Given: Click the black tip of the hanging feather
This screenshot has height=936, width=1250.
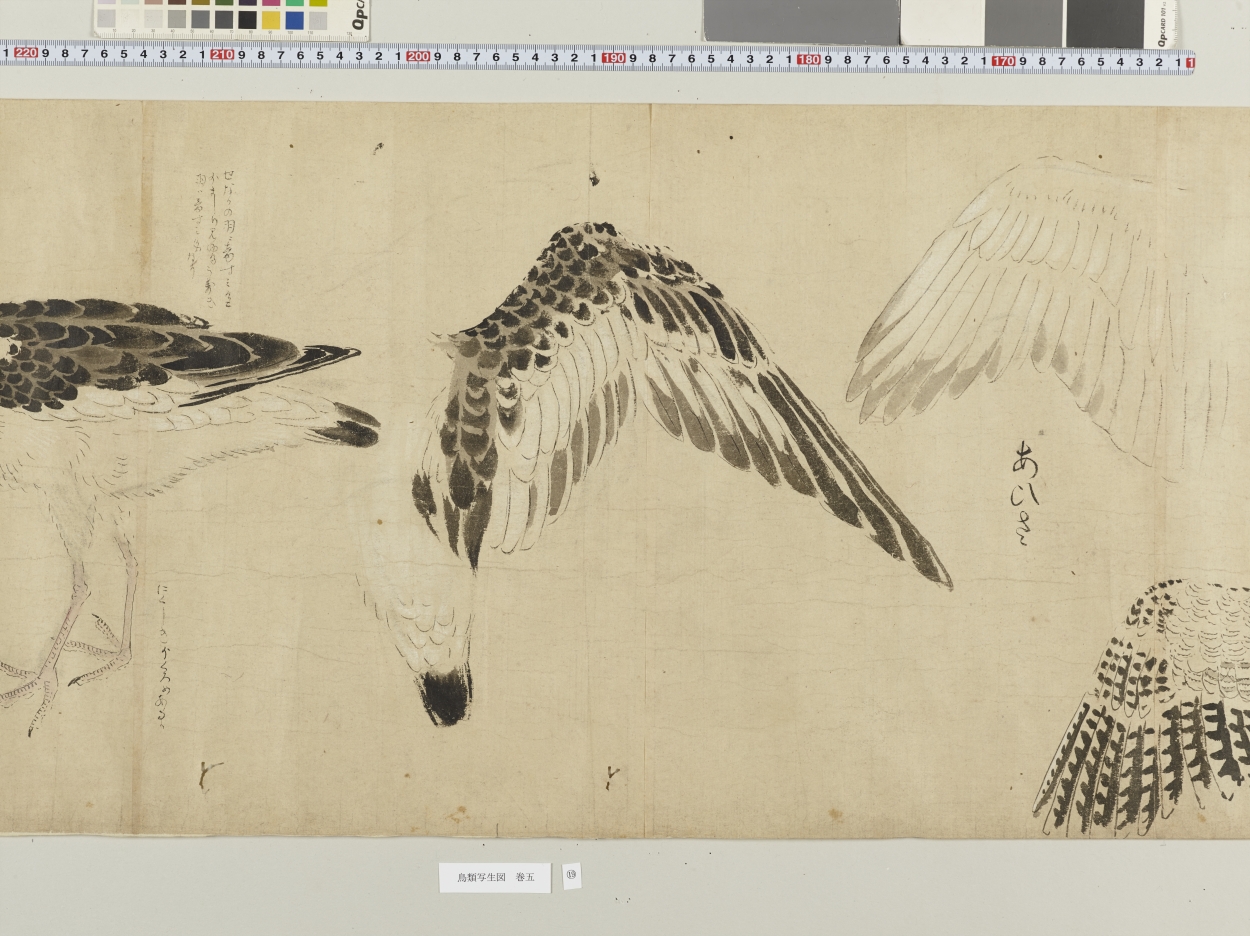Looking at the screenshot, I should coord(446,696).
